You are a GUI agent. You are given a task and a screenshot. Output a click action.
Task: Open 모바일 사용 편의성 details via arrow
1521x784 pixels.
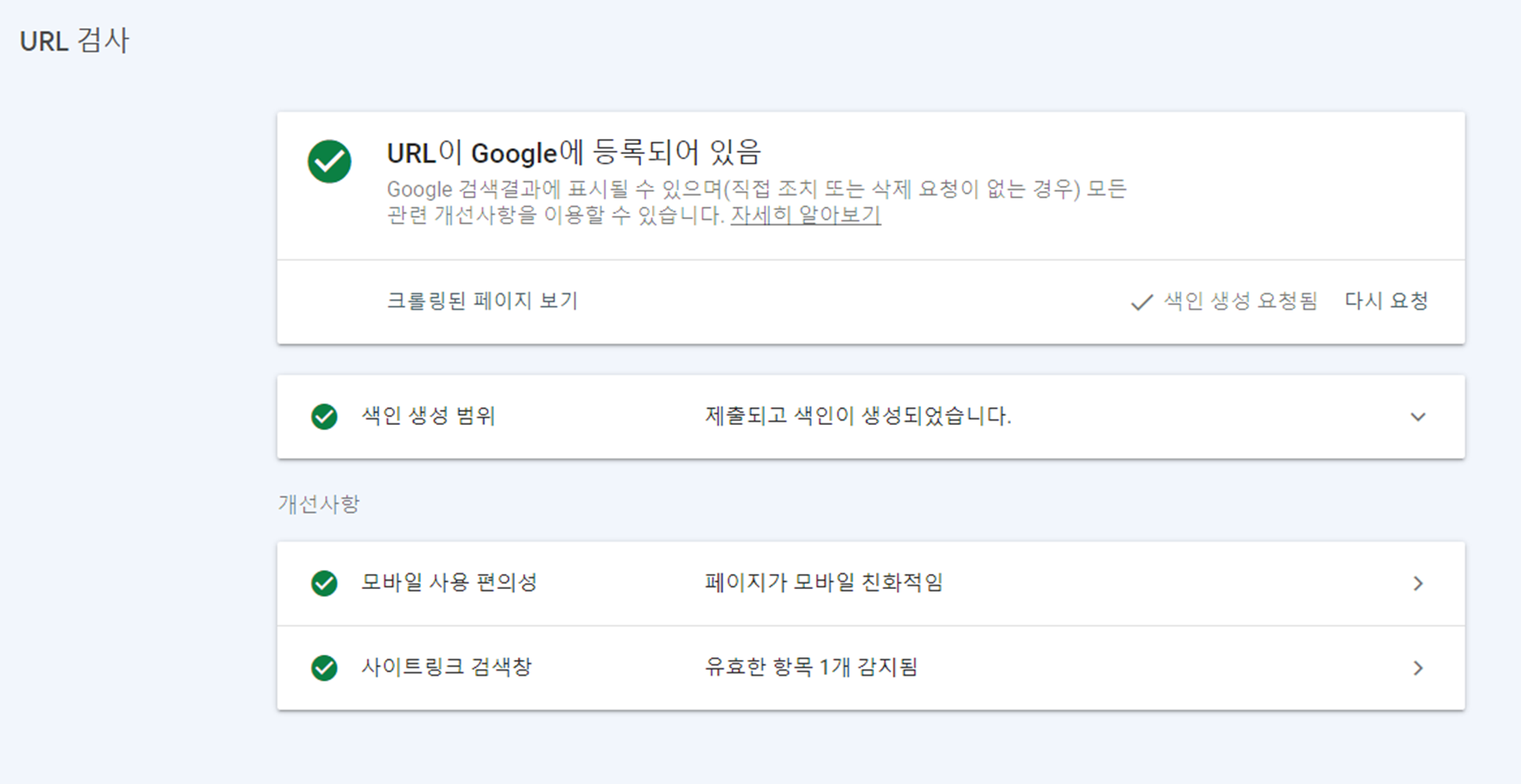[x=1418, y=584]
